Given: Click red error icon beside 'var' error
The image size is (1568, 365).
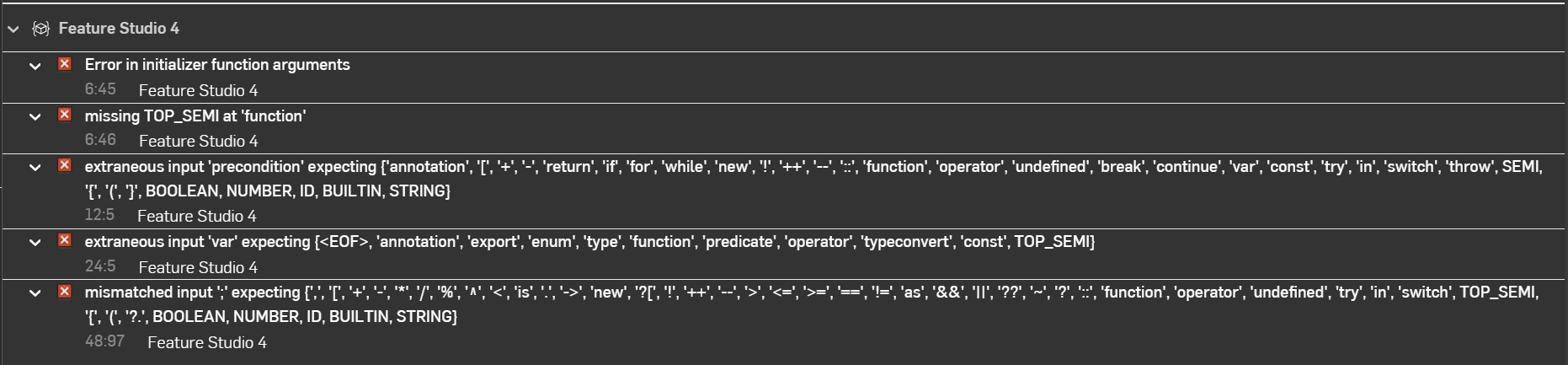Looking at the screenshot, I should pos(65,240).
